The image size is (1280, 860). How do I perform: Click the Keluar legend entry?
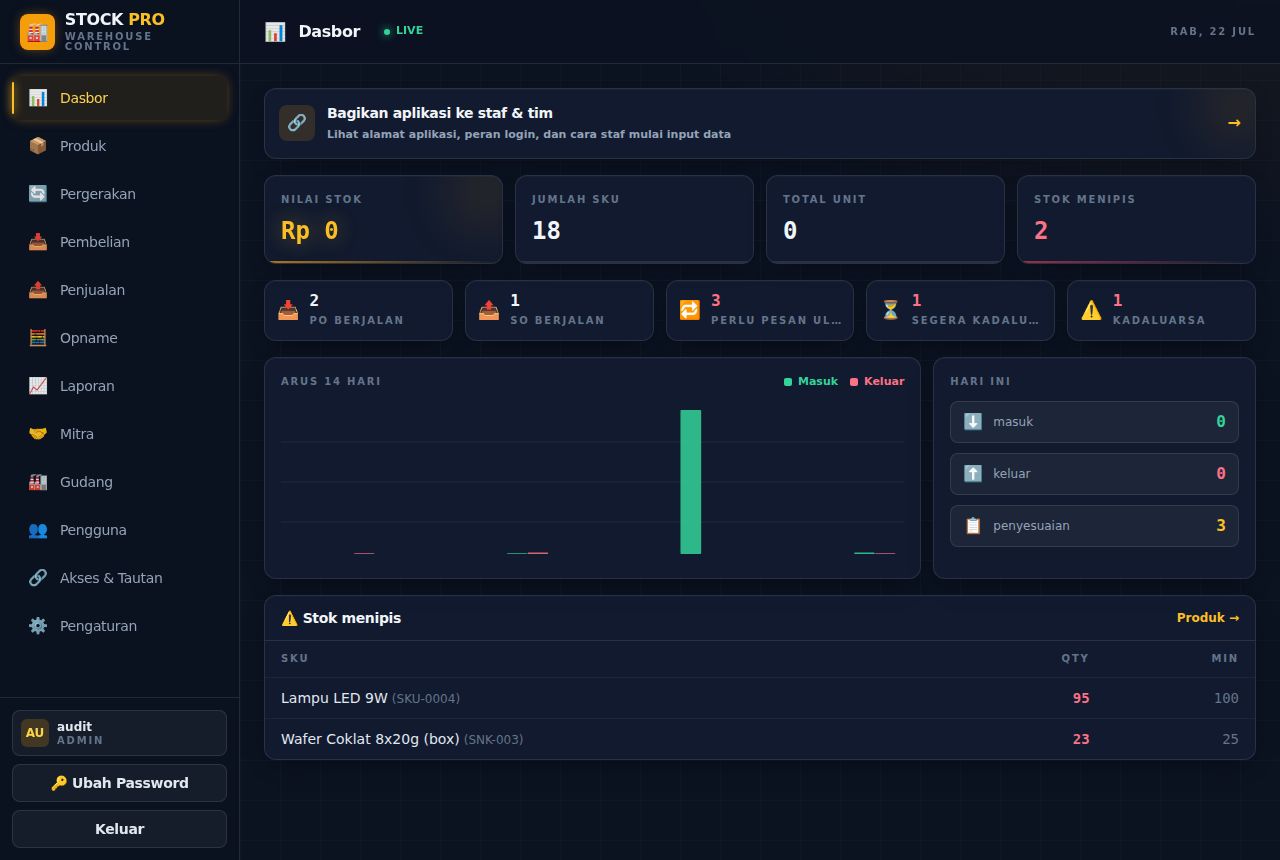pos(877,381)
